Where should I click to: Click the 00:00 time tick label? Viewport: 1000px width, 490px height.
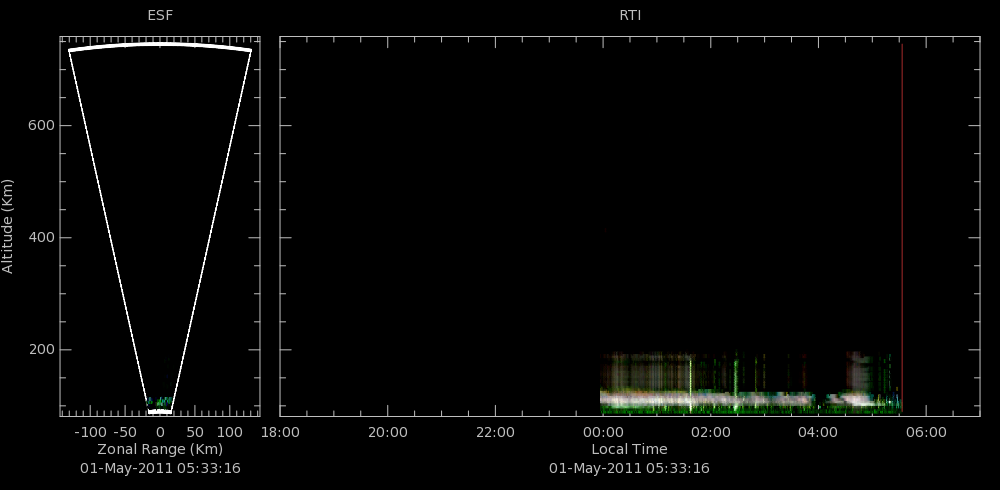603,433
